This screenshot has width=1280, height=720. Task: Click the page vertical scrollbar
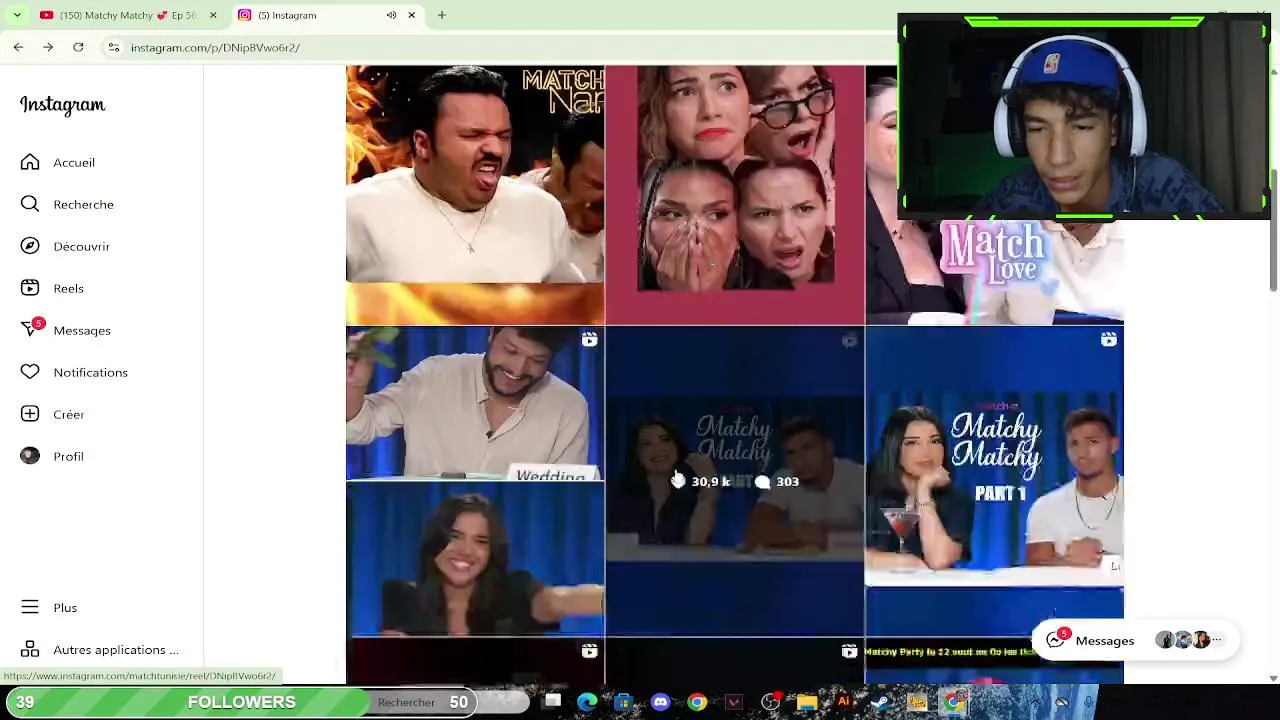click(x=1273, y=230)
